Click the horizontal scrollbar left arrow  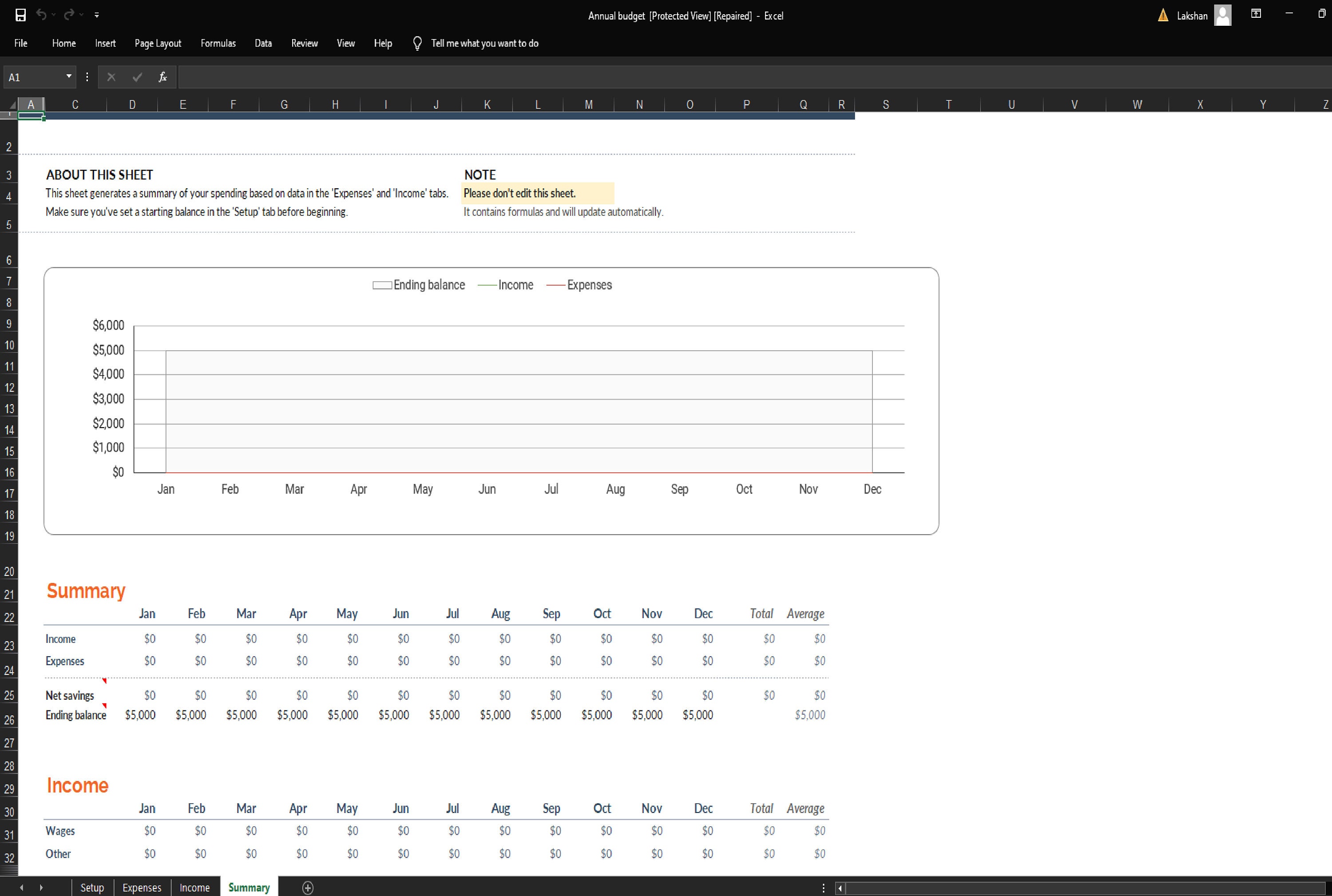pyautogui.click(x=840, y=888)
